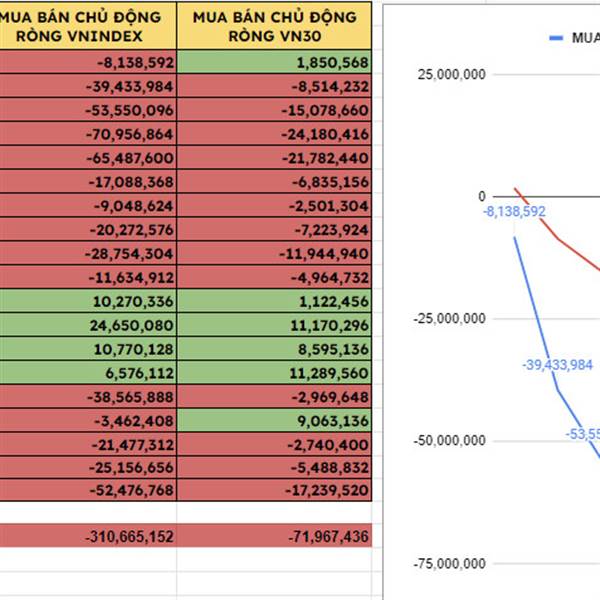Select cell -24,180,416
Screen dimensions: 600x600
(274, 134)
